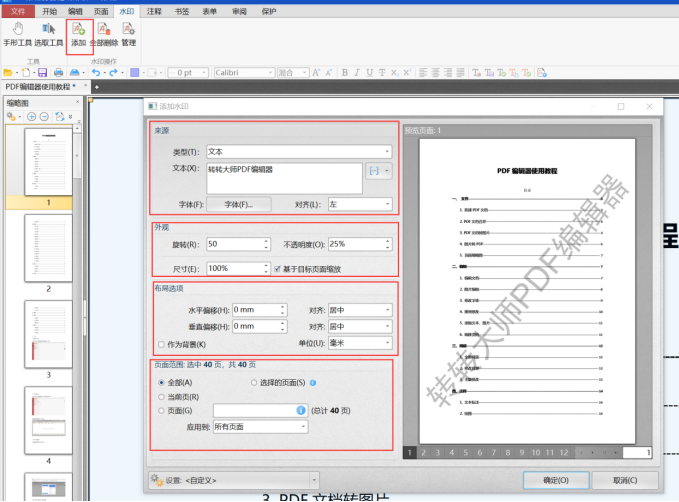Enable the 作为背景 checkbox
The image size is (679, 502).
click(162, 344)
